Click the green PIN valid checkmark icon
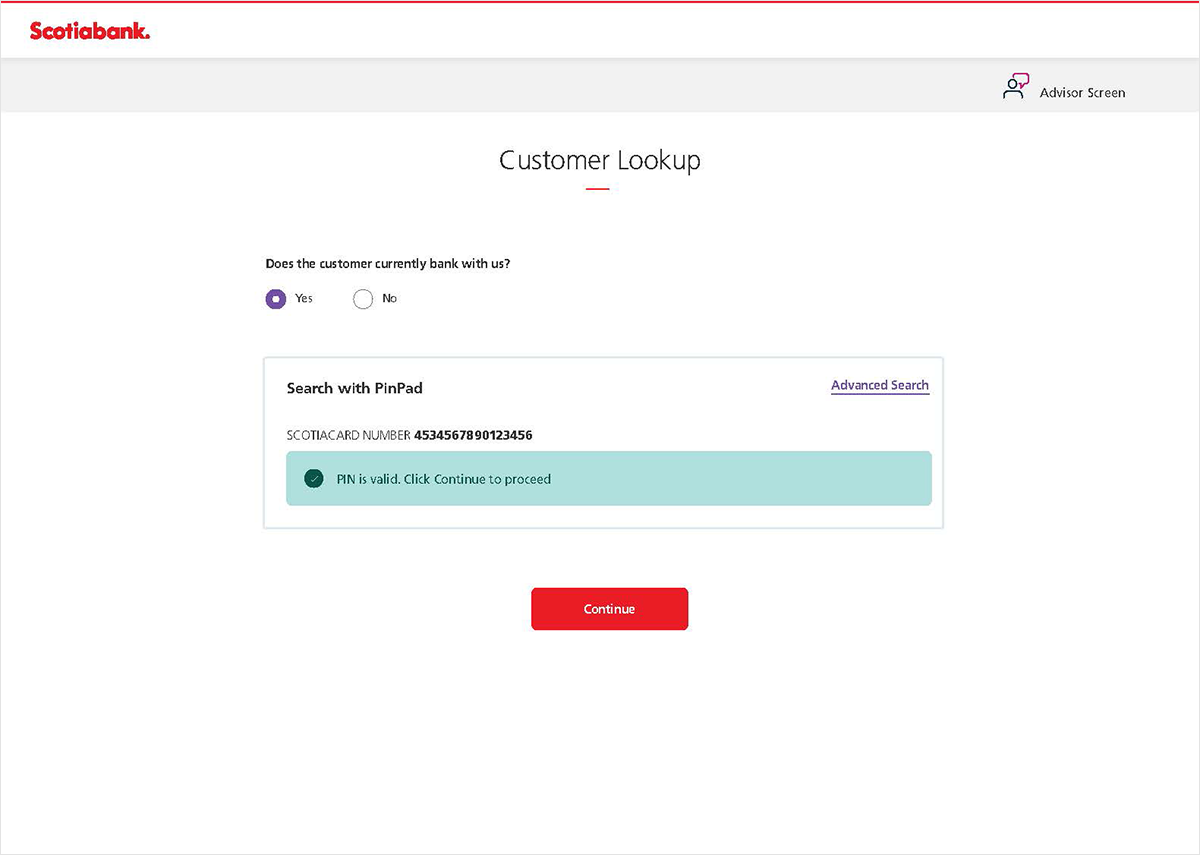This screenshot has height=855, width=1200. (314, 478)
